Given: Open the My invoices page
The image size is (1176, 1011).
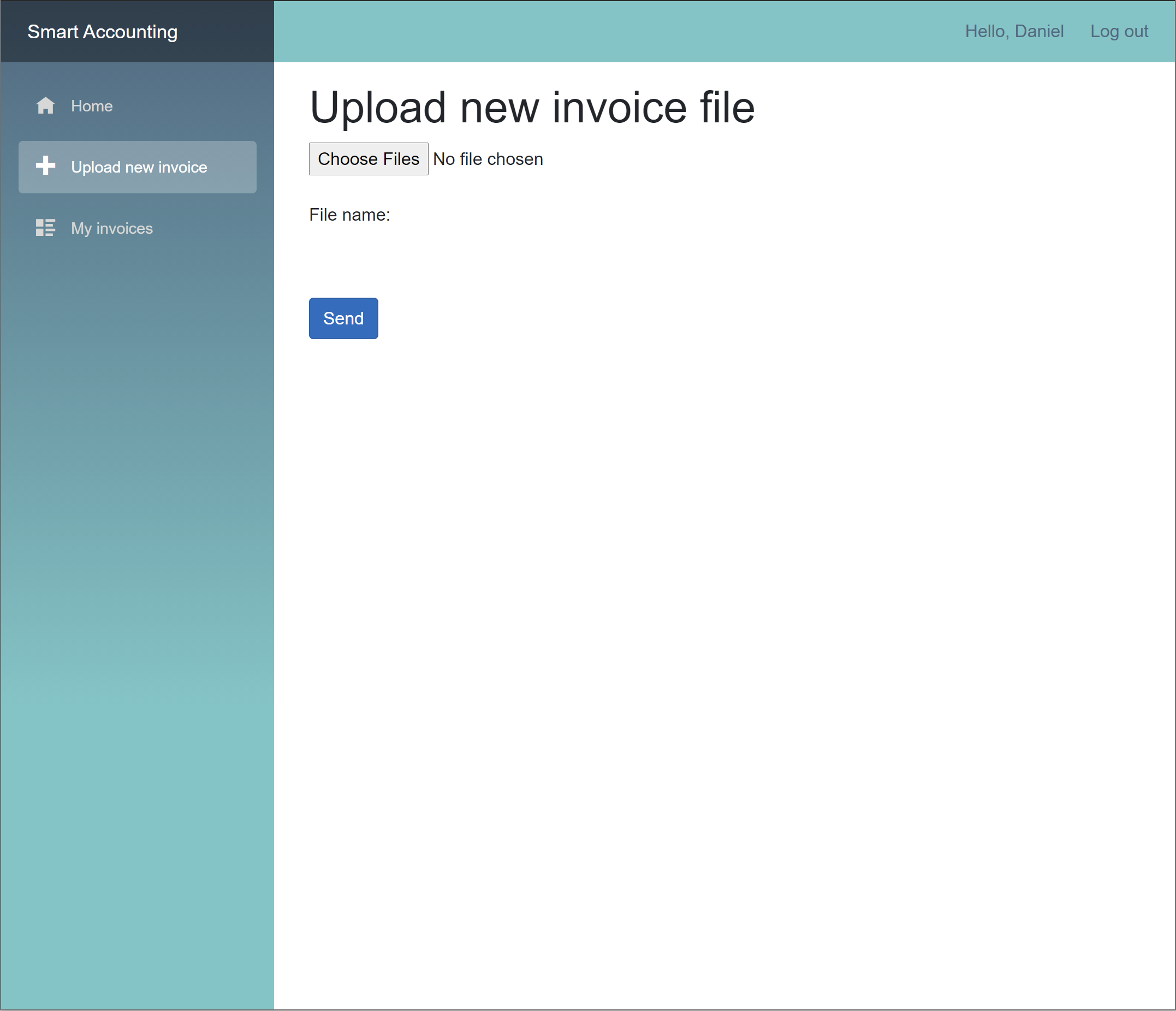Looking at the screenshot, I should tap(112, 228).
